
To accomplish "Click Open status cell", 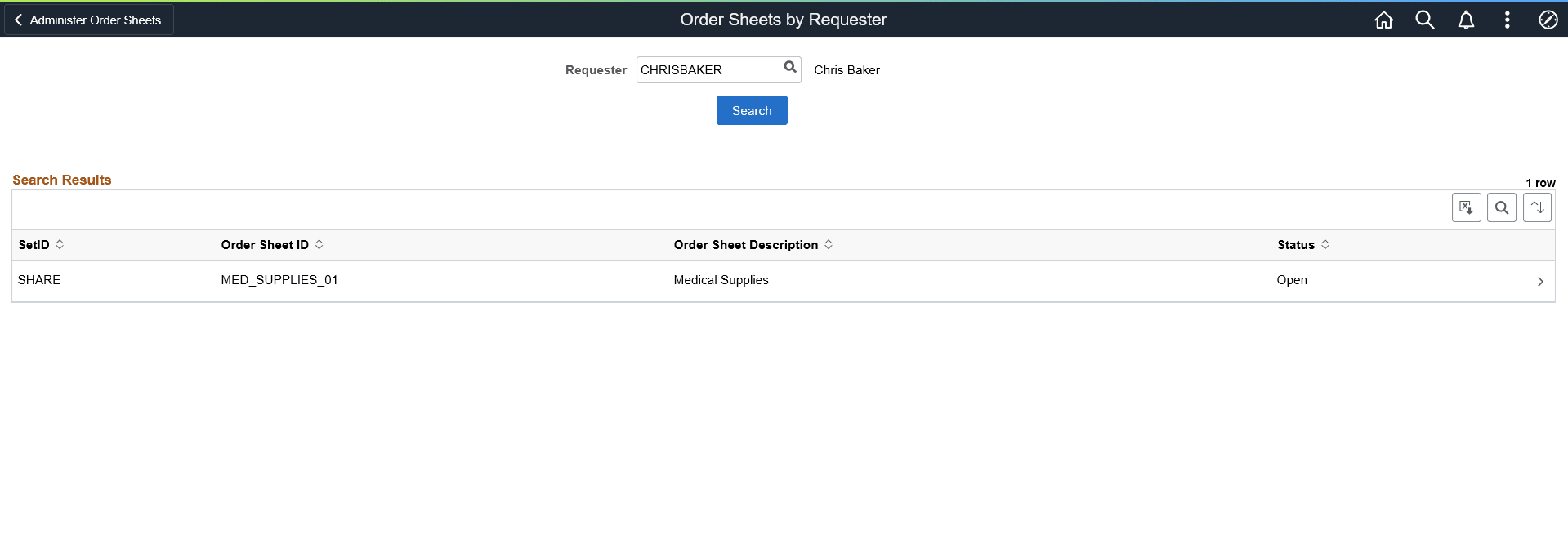I will click(1292, 280).
